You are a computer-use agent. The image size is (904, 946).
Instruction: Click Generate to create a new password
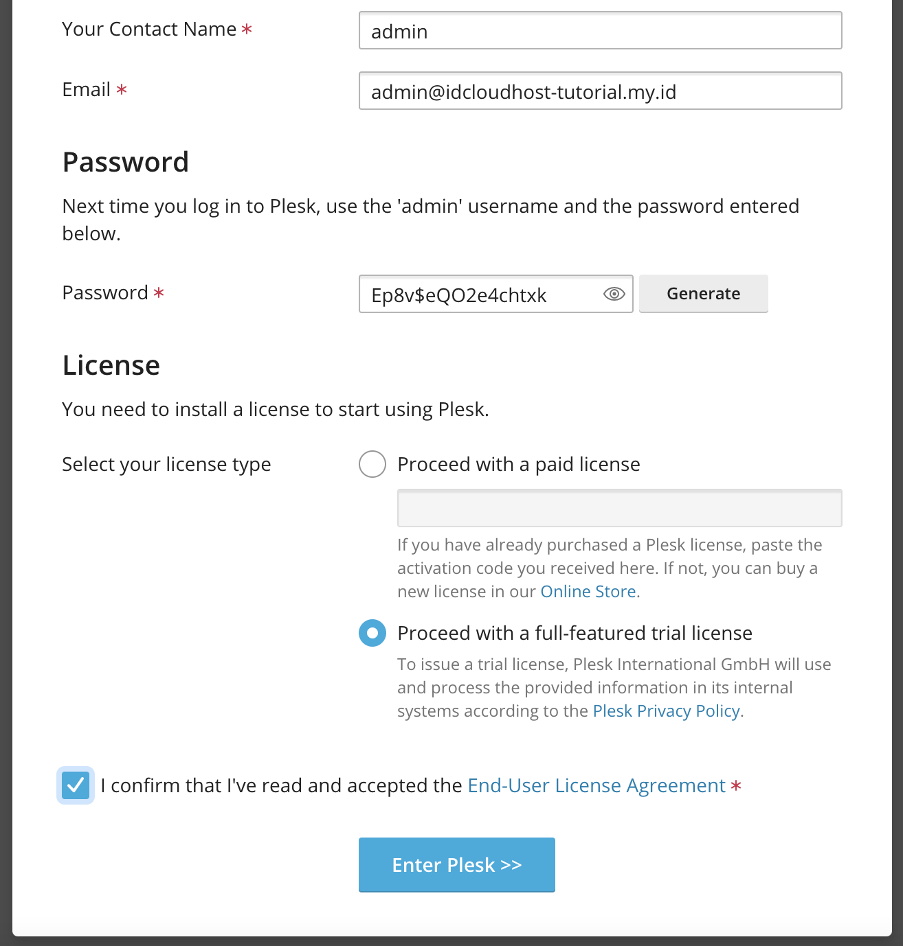coord(703,293)
